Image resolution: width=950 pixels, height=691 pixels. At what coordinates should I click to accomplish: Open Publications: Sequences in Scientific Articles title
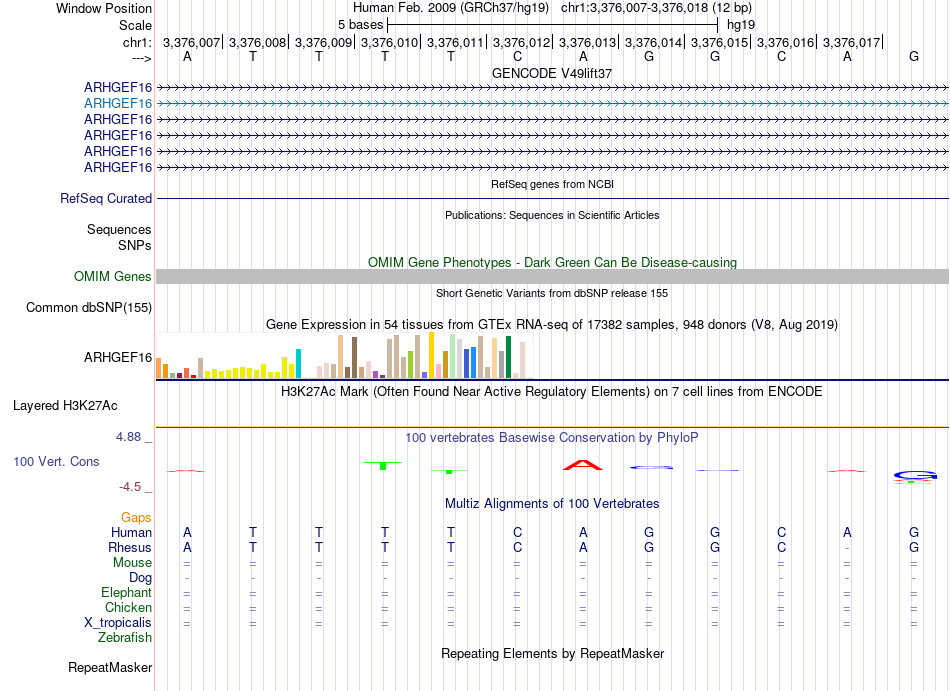pyautogui.click(x=552, y=215)
